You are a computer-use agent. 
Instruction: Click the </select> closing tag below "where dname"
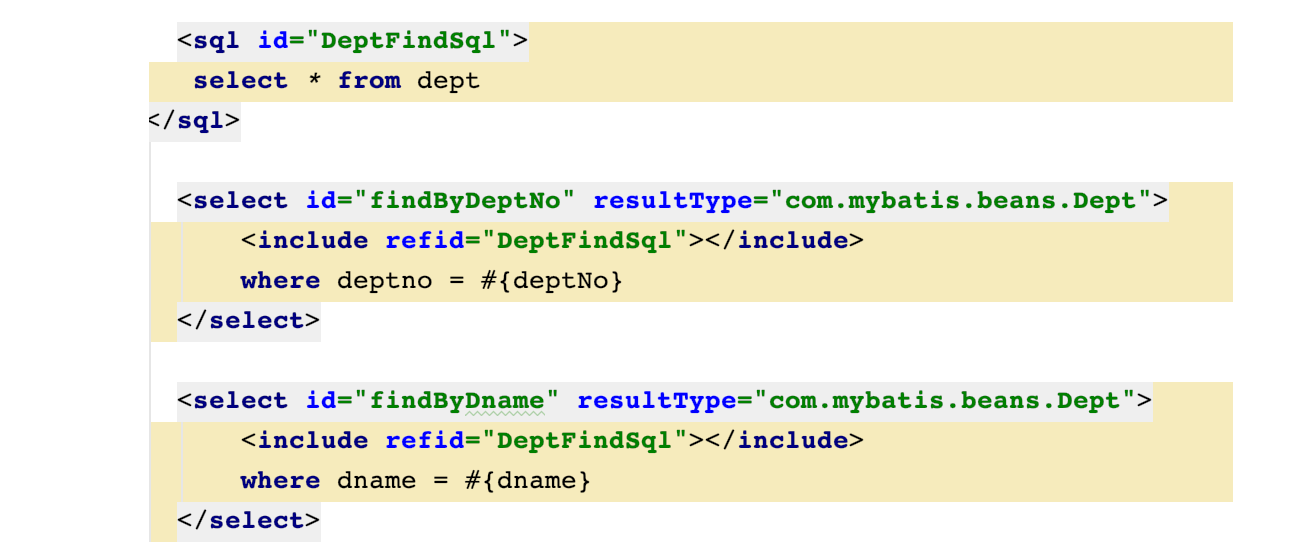click(249, 521)
